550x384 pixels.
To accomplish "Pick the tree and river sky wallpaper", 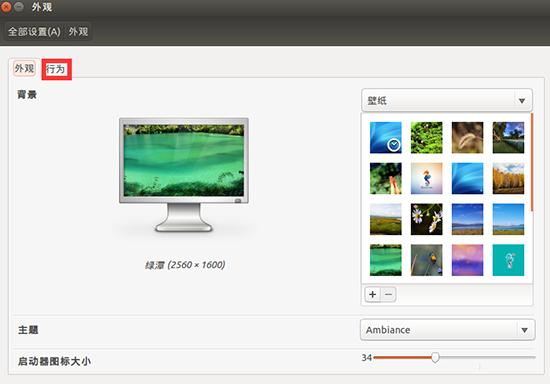I will 508,137.
